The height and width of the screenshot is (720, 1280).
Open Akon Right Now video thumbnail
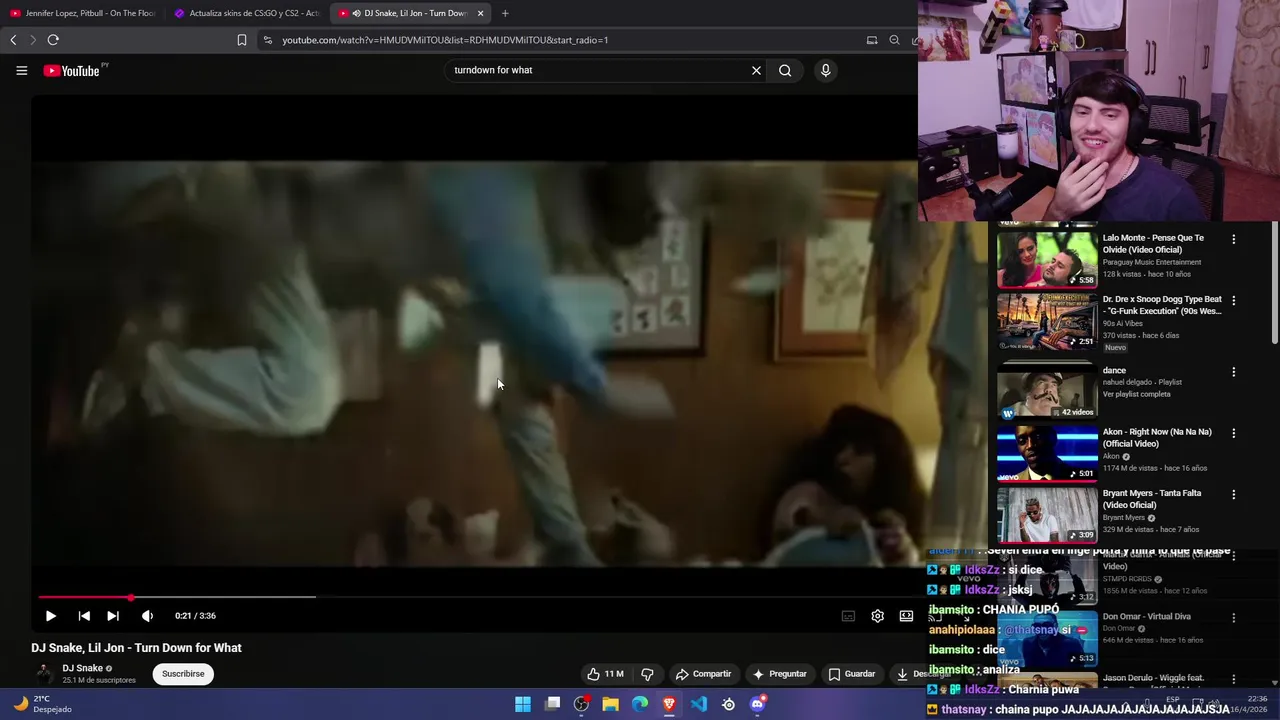[x=1047, y=453]
